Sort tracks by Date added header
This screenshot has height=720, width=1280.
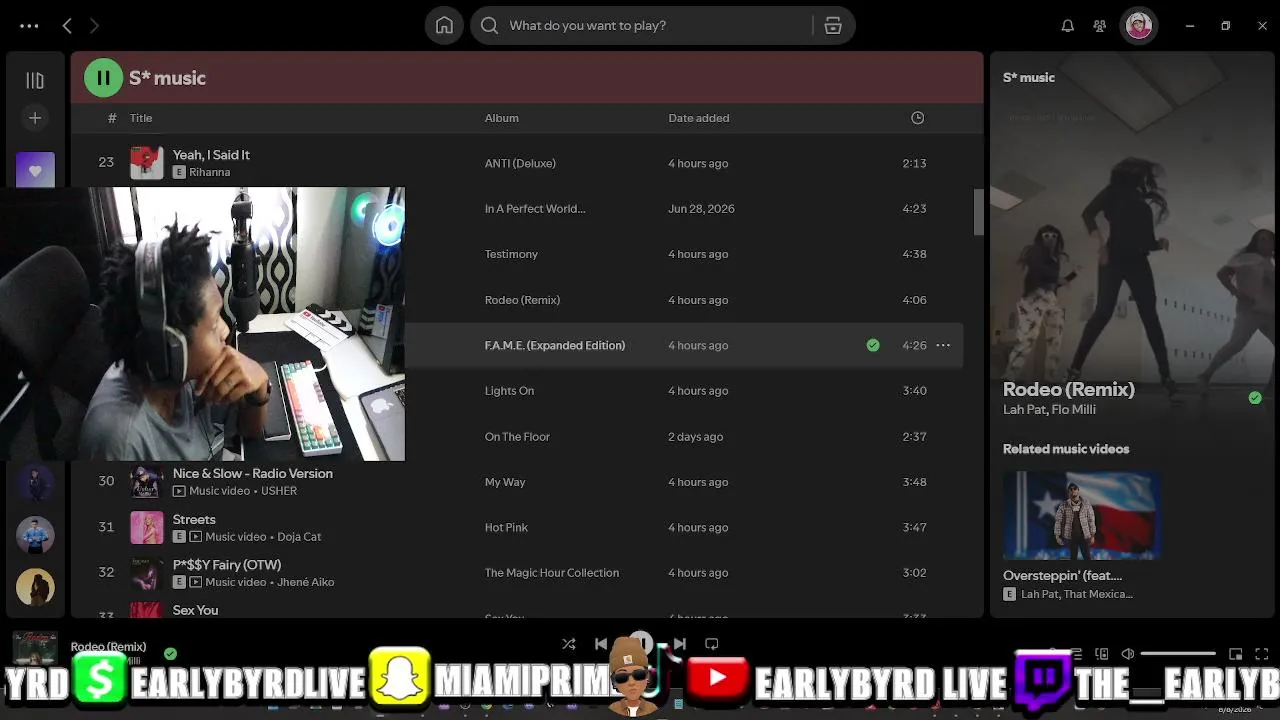point(699,118)
